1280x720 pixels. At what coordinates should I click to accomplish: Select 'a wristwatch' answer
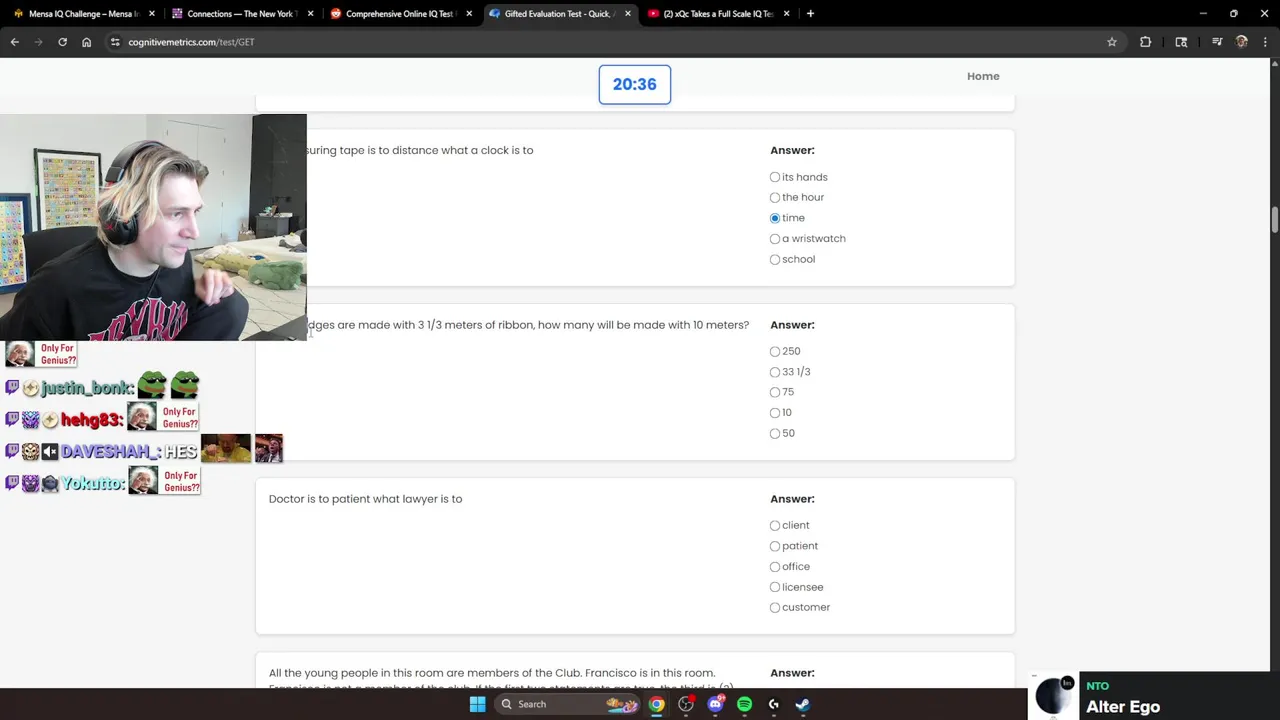pos(775,239)
